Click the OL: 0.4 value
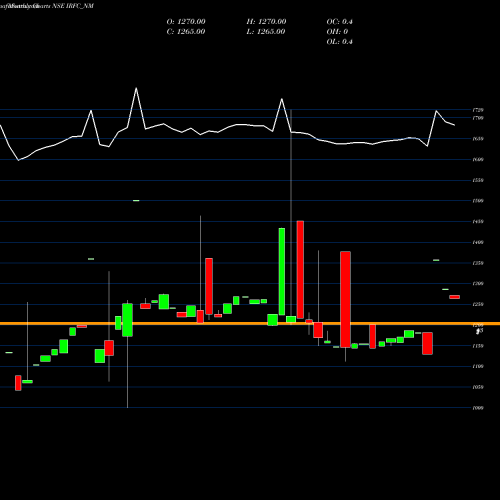500x500 pixels. tap(339, 42)
